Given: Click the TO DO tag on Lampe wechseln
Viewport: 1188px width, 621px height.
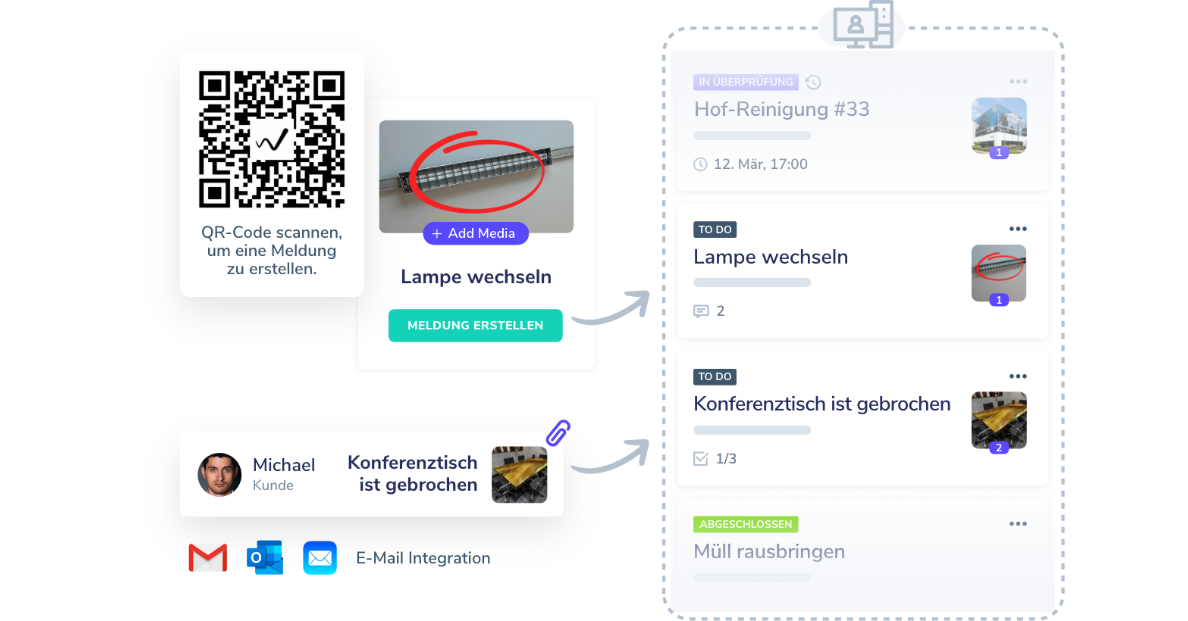Looking at the screenshot, I should click(x=714, y=229).
